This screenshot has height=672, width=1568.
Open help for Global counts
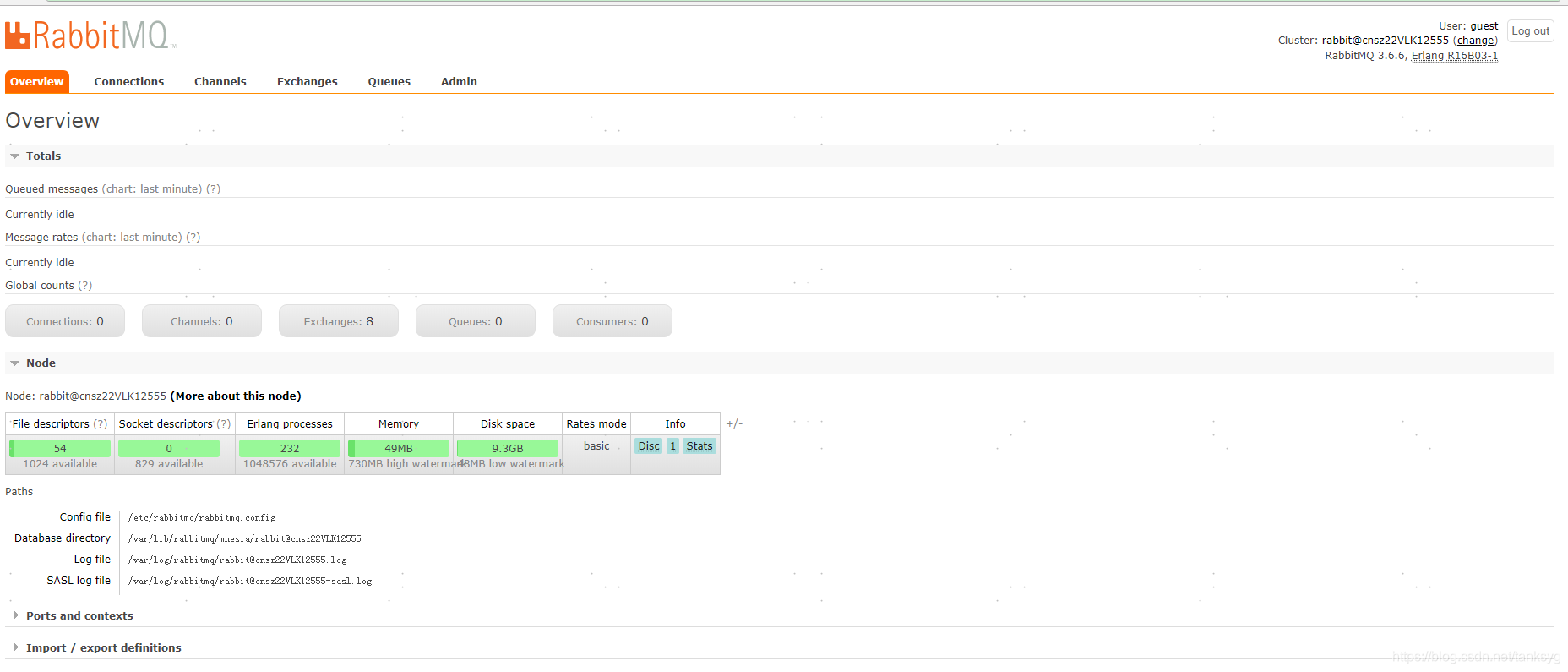(x=85, y=286)
